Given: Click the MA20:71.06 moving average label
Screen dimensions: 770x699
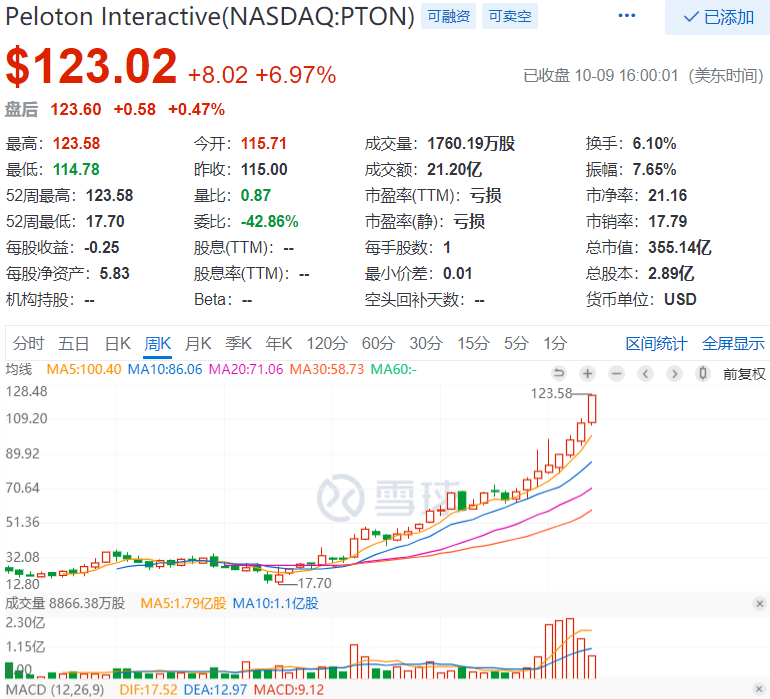Looking at the screenshot, I should pyautogui.click(x=246, y=369).
